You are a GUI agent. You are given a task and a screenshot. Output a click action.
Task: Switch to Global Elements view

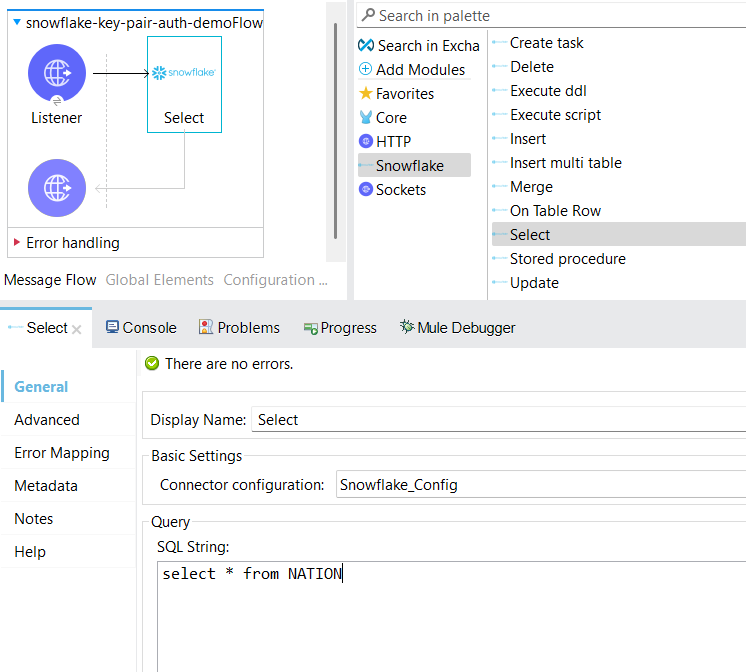[x=159, y=280]
